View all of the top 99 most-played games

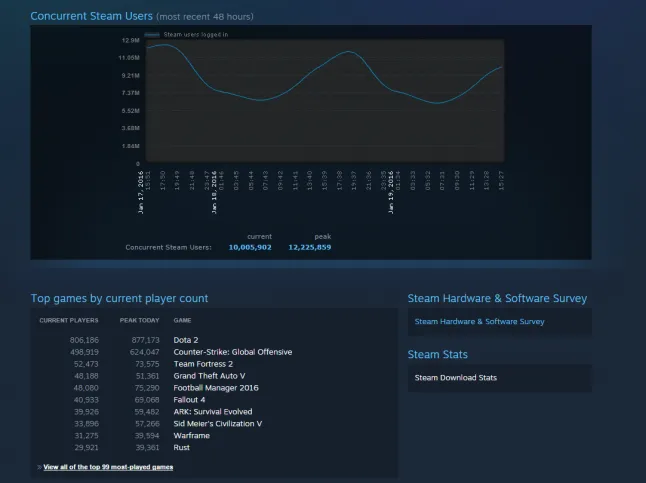coord(108,467)
